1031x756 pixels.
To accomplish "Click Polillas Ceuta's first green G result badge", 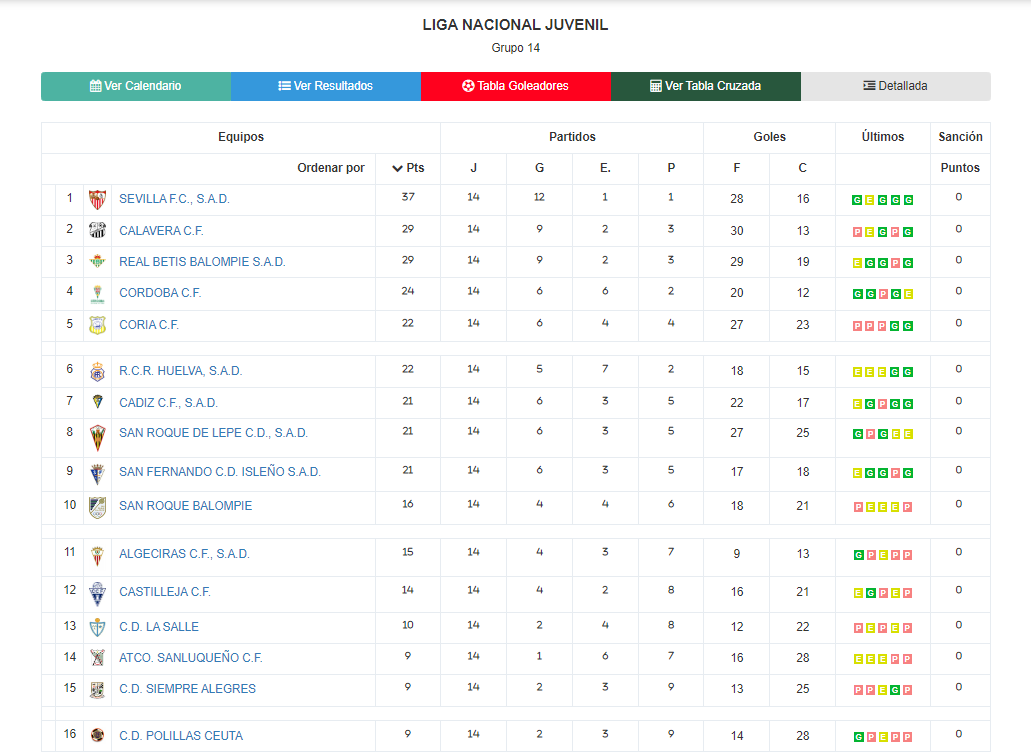I will (x=858, y=737).
